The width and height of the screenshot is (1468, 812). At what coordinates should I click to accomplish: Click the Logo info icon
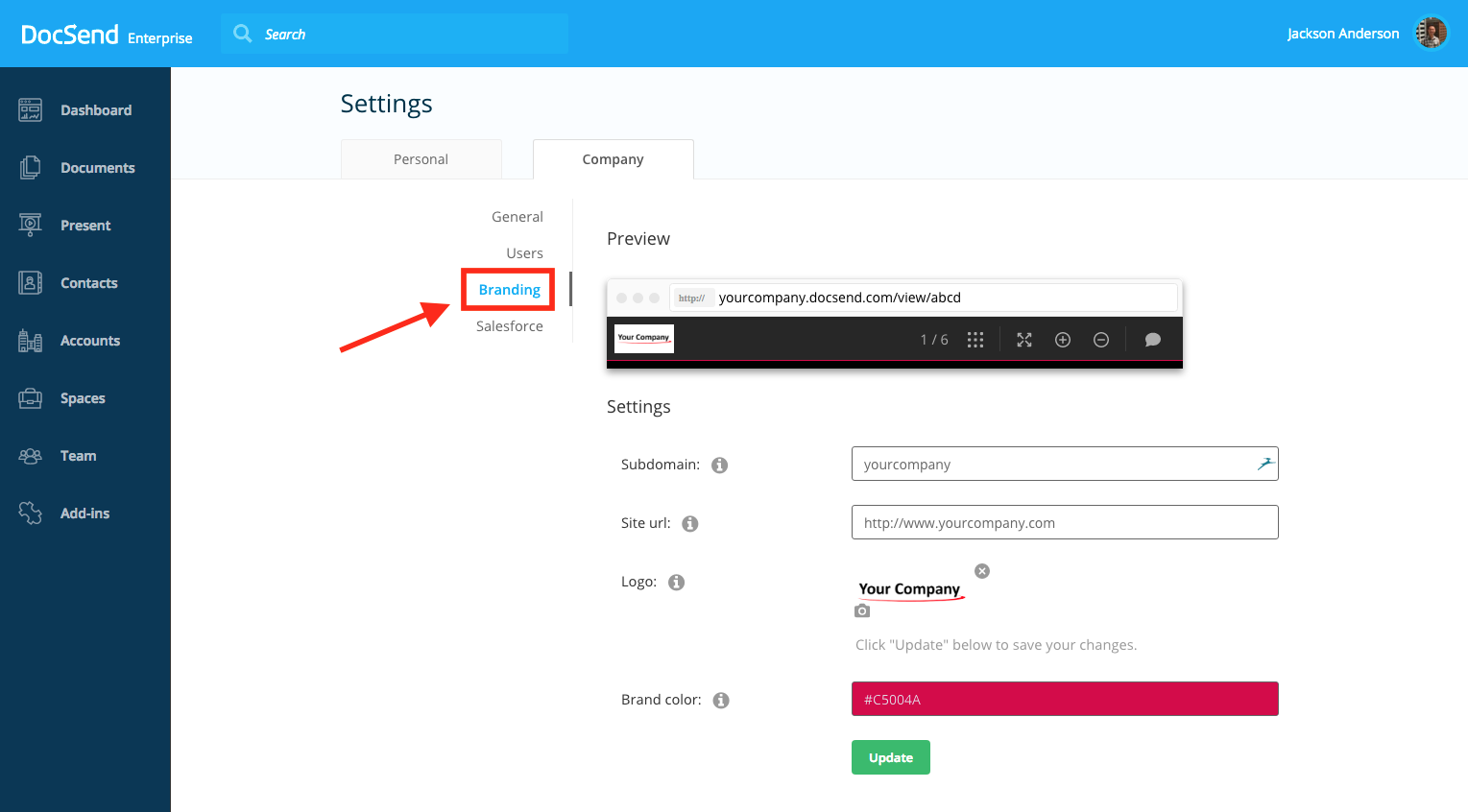pos(676,583)
